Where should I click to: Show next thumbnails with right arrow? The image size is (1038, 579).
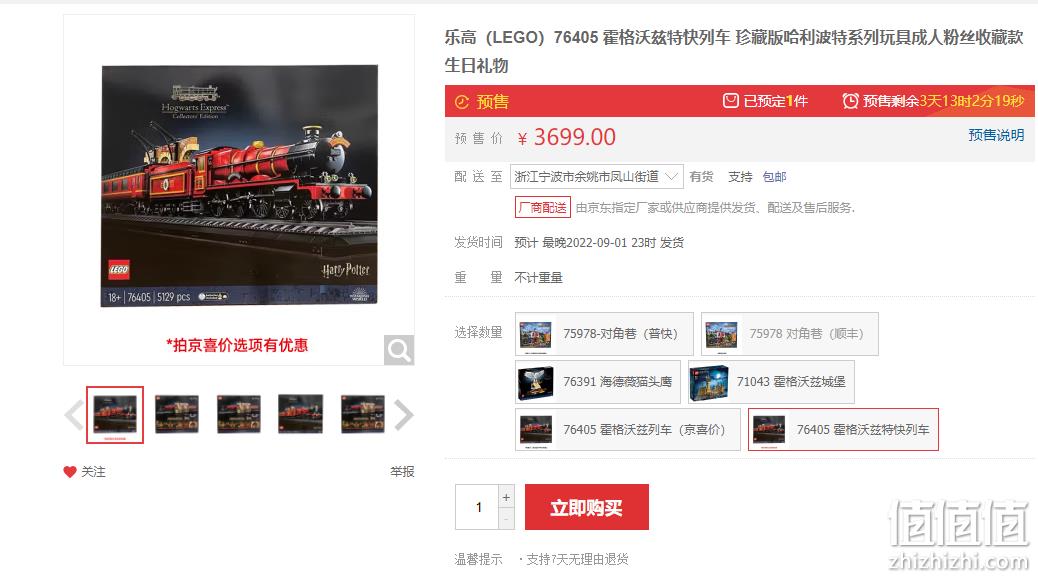[x=403, y=416]
